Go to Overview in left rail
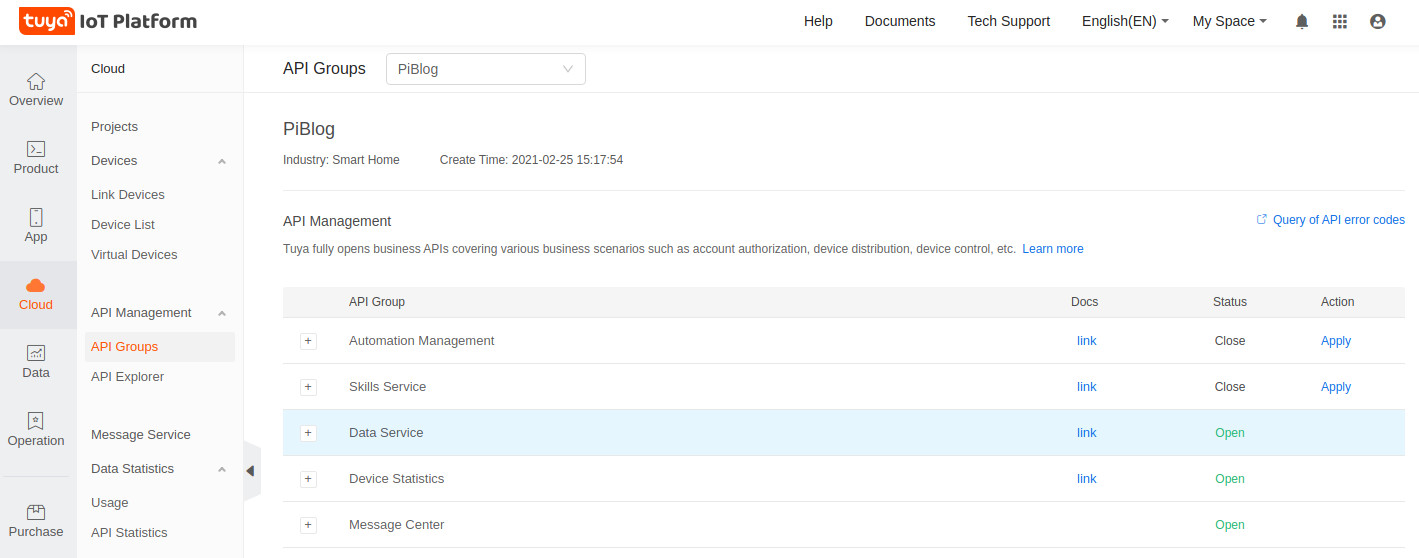This screenshot has height=558, width=1419. pyautogui.click(x=36, y=89)
